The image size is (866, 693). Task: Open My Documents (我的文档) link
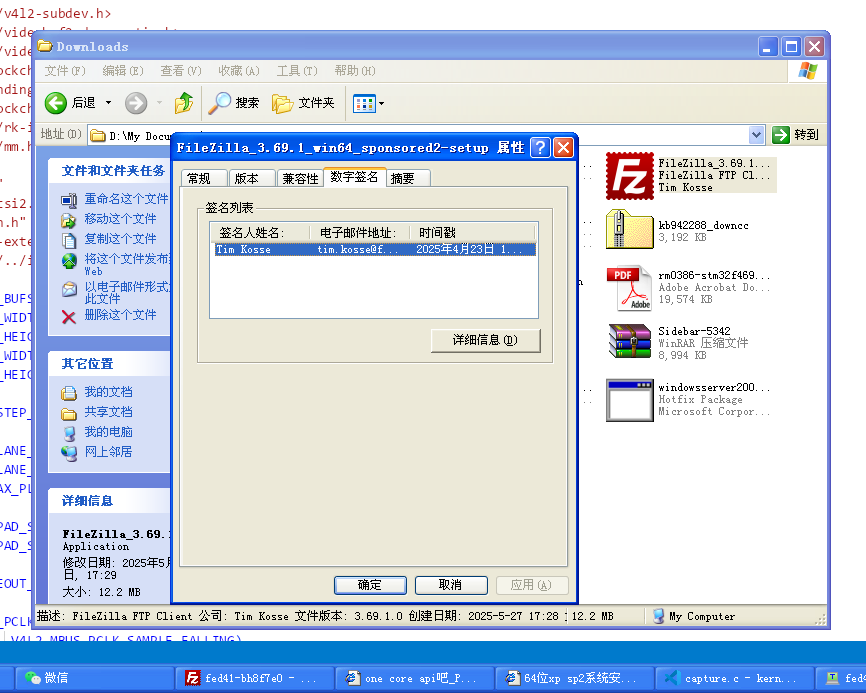point(108,392)
